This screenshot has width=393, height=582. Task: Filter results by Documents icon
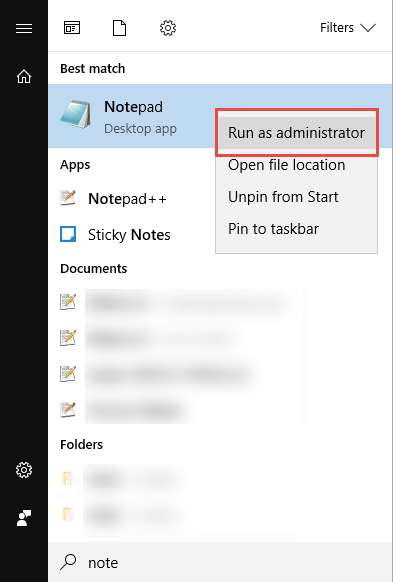pos(119,28)
